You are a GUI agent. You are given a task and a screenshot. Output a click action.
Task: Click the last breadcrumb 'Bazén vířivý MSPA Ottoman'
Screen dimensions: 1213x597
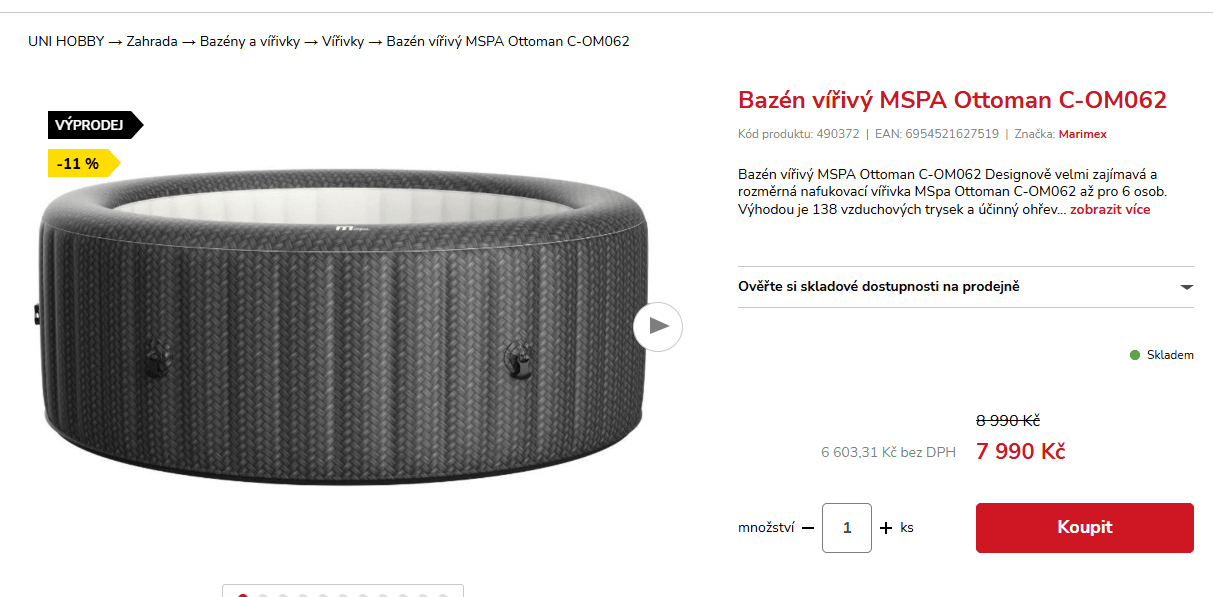click(508, 41)
